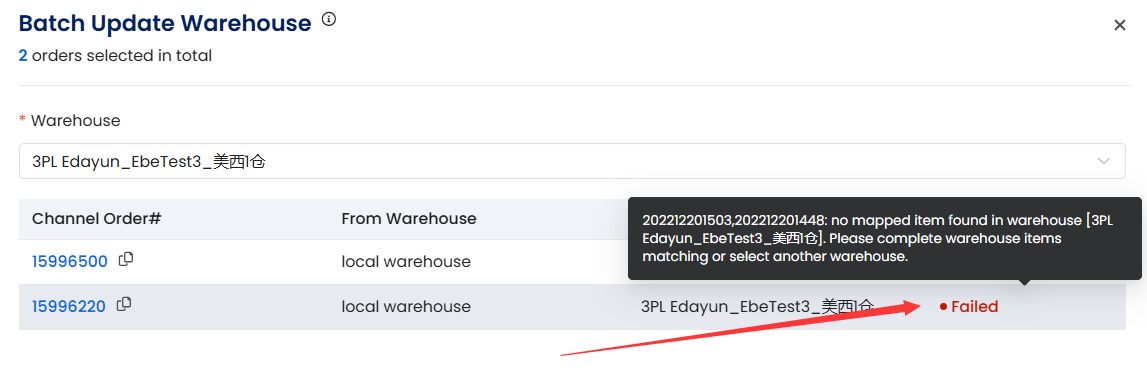Select local warehouse cell for order 15996500
1147x386 pixels.
[406, 262]
